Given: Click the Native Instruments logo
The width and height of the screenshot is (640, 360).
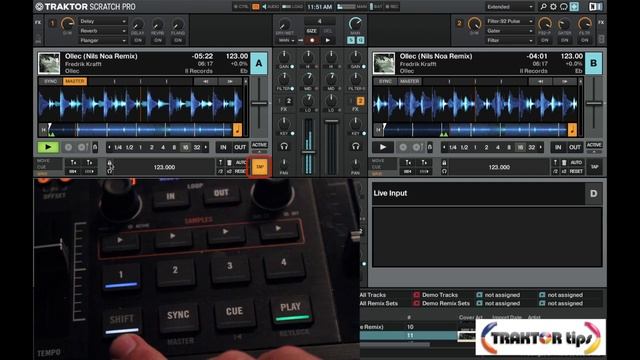Looking at the screenshot, I should point(596,7).
